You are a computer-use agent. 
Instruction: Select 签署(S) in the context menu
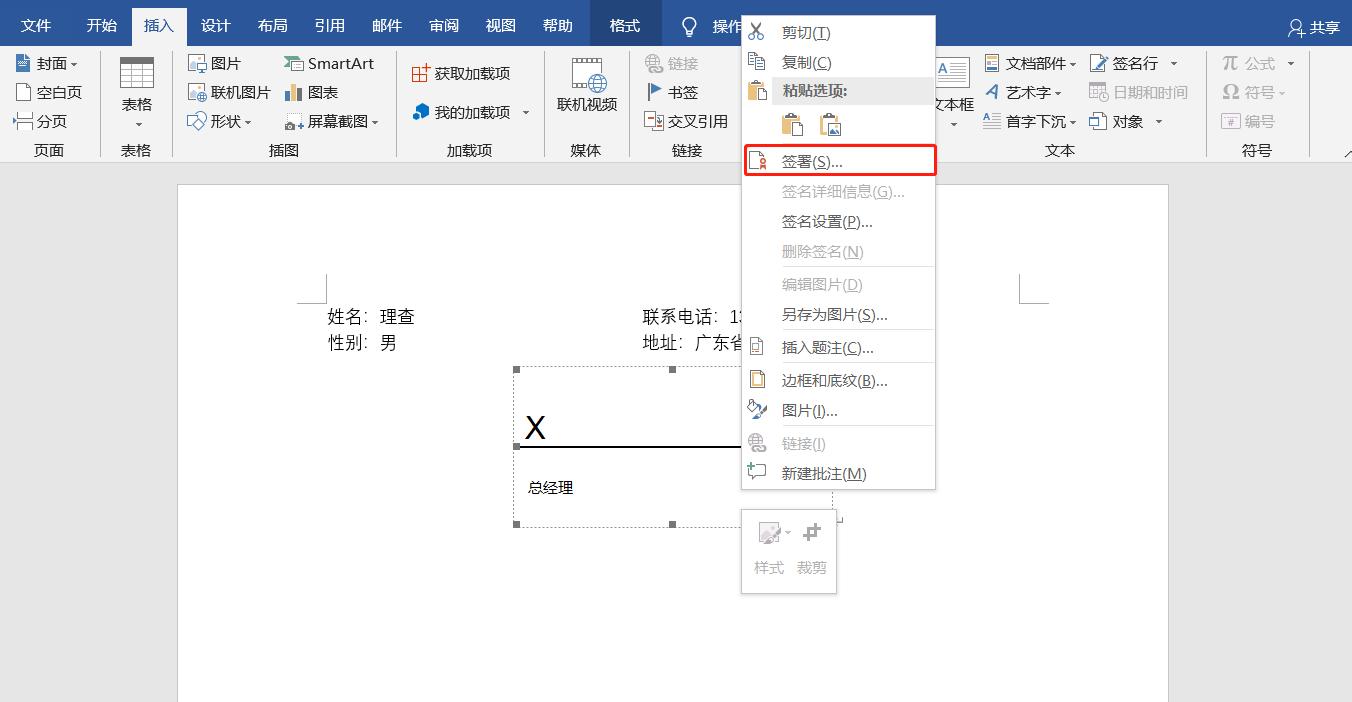pos(838,159)
